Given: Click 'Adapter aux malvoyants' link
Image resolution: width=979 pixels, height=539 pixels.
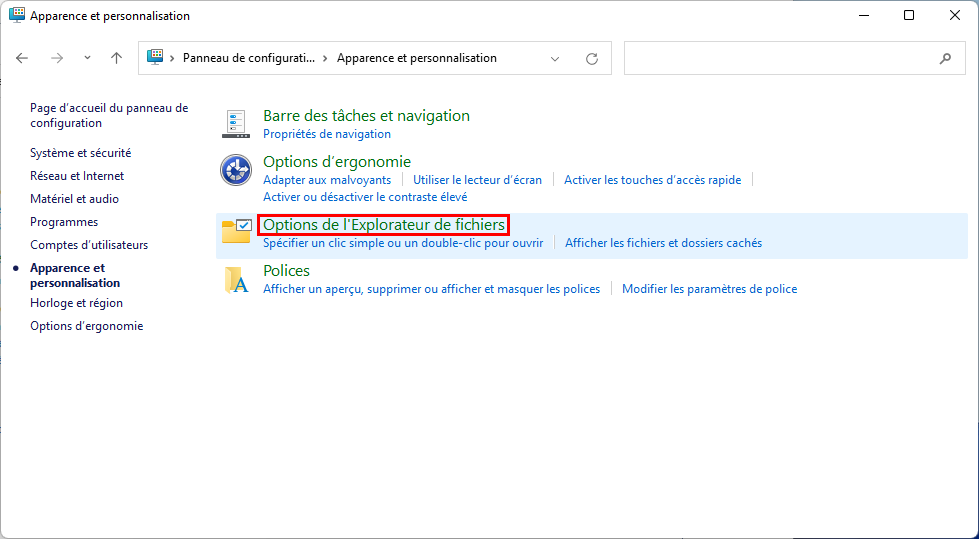Looking at the screenshot, I should 327,180.
